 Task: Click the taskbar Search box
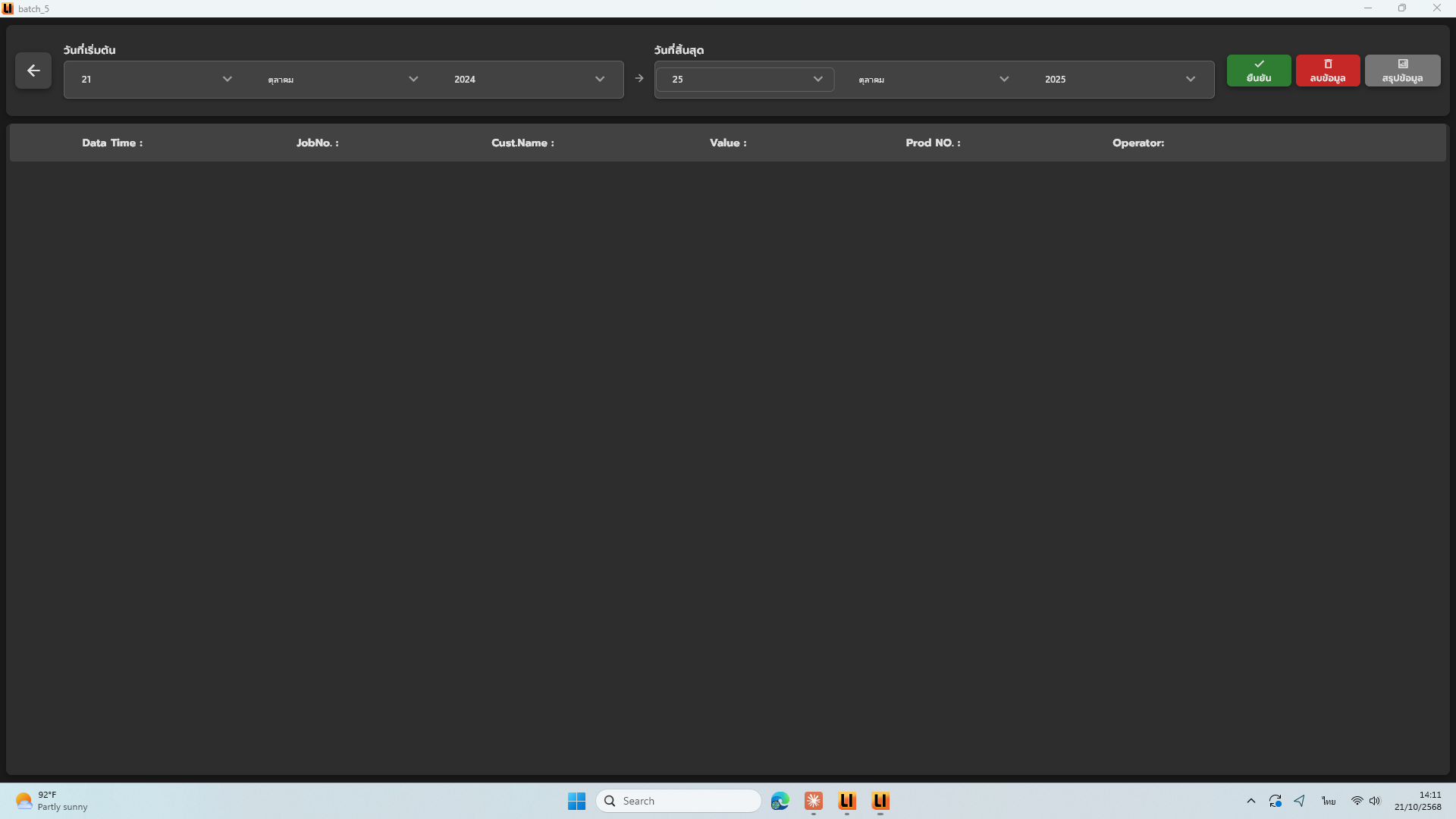[x=679, y=801]
